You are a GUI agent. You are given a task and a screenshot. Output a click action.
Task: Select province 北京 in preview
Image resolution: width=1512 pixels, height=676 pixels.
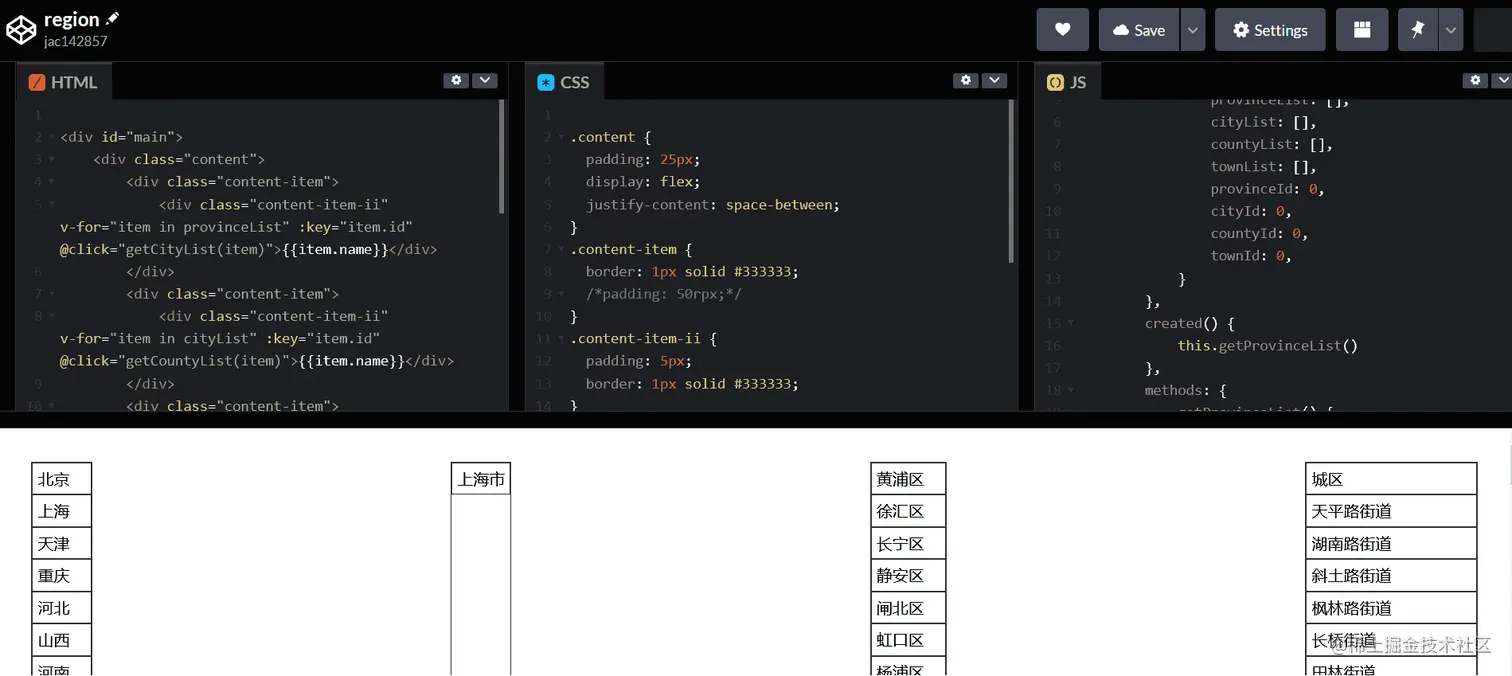61,479
